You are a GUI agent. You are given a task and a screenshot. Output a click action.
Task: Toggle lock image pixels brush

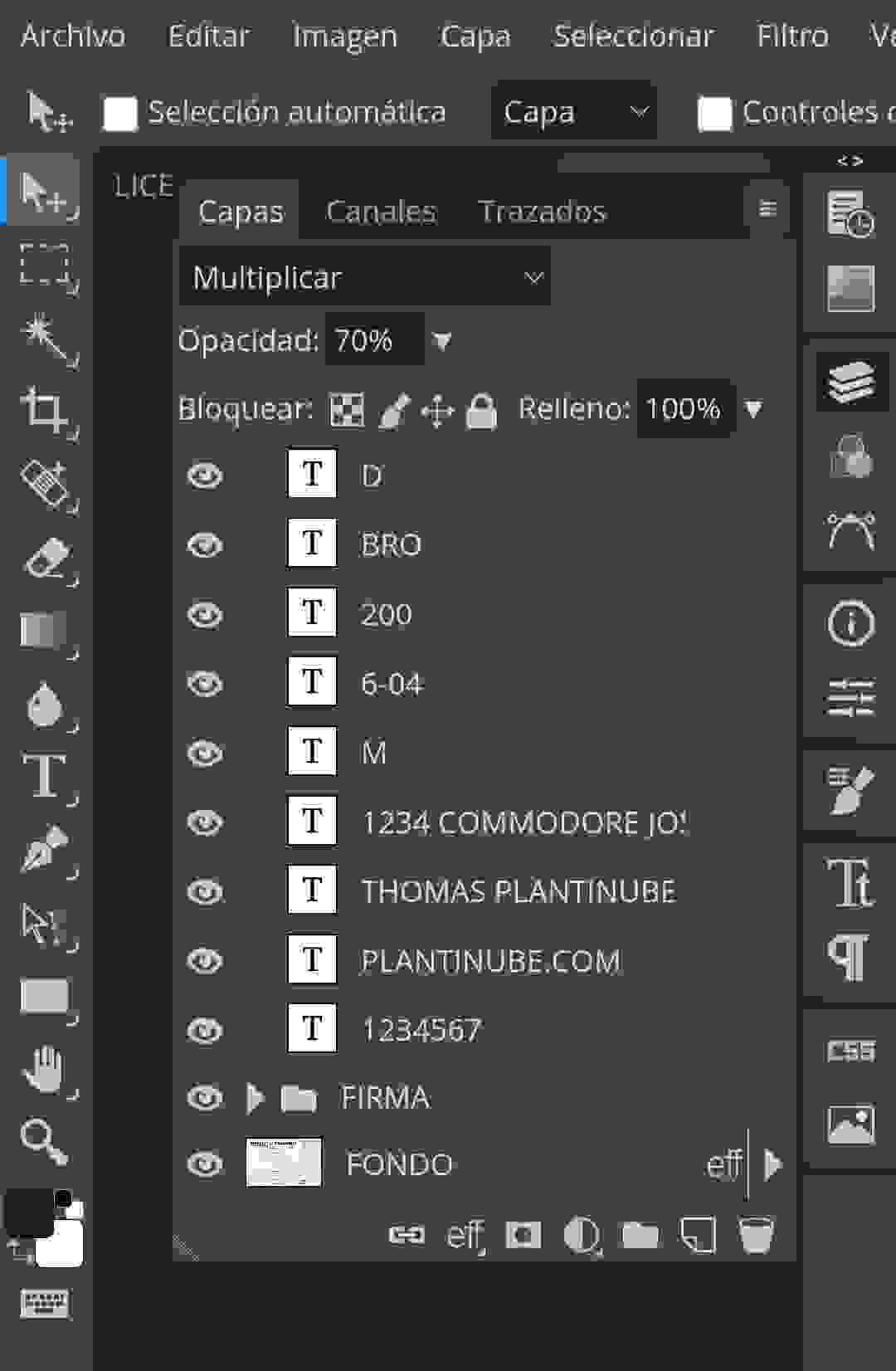(393, 410)
